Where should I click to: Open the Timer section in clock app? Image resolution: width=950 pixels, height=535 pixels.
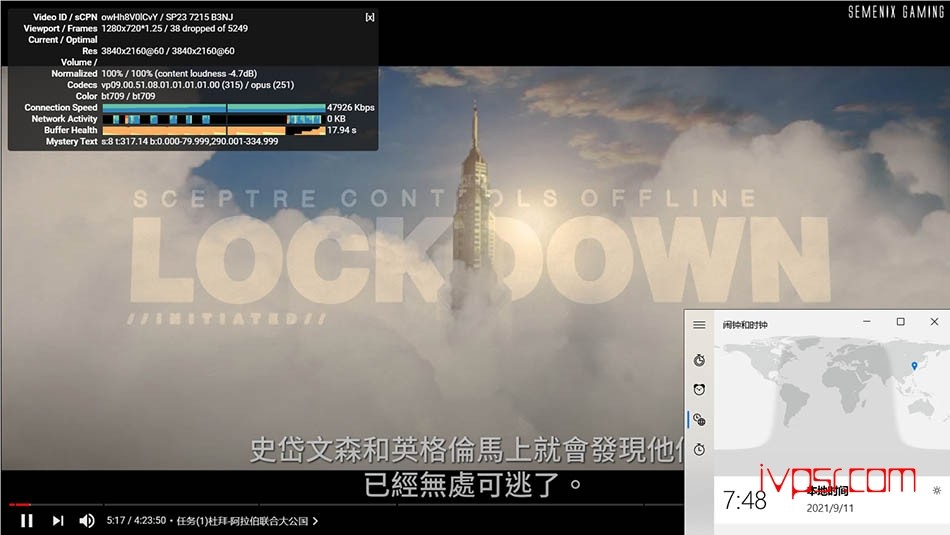[x=699, y=361]
